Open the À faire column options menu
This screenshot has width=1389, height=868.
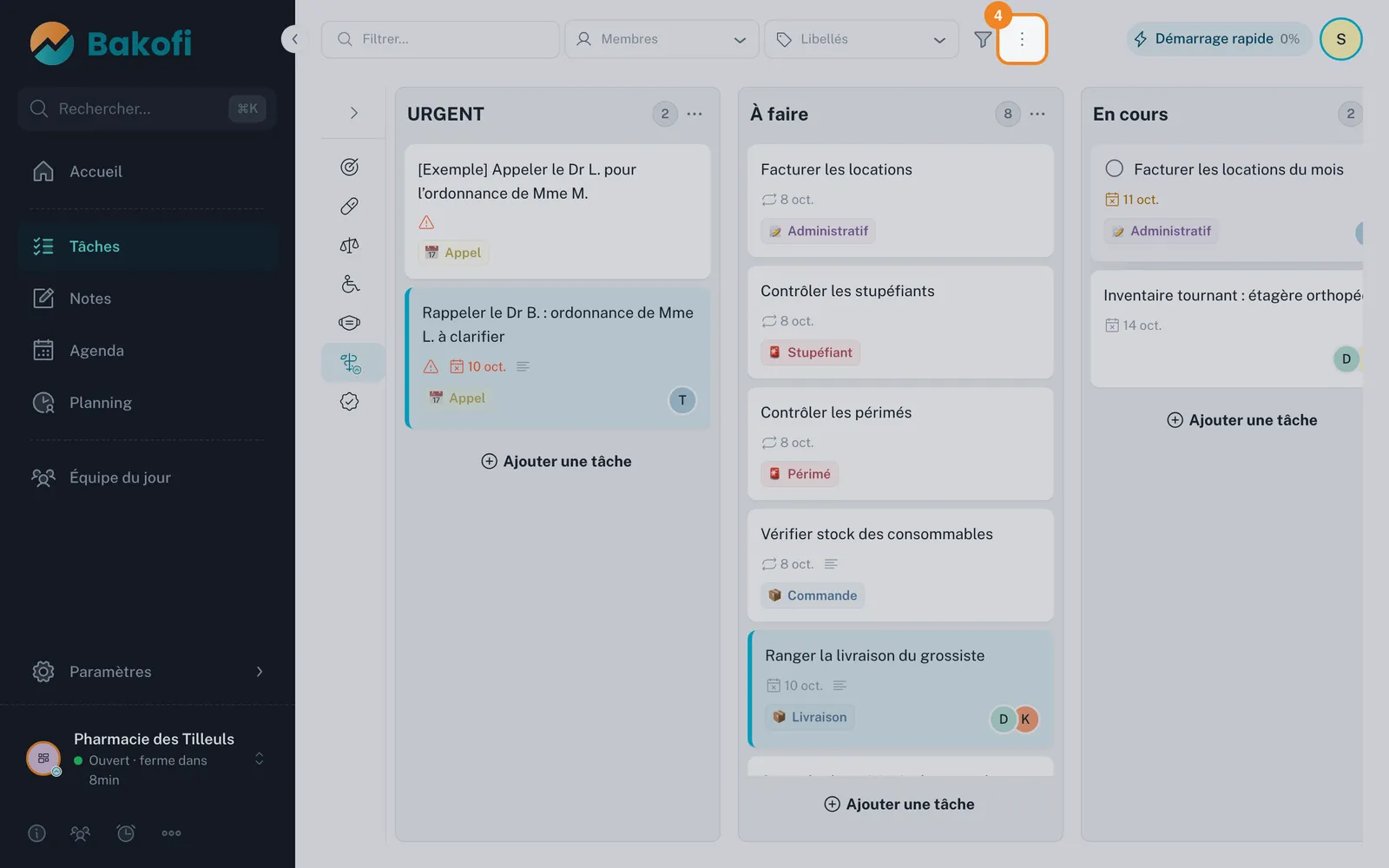pyautogui.click(x=1037, y=114)
